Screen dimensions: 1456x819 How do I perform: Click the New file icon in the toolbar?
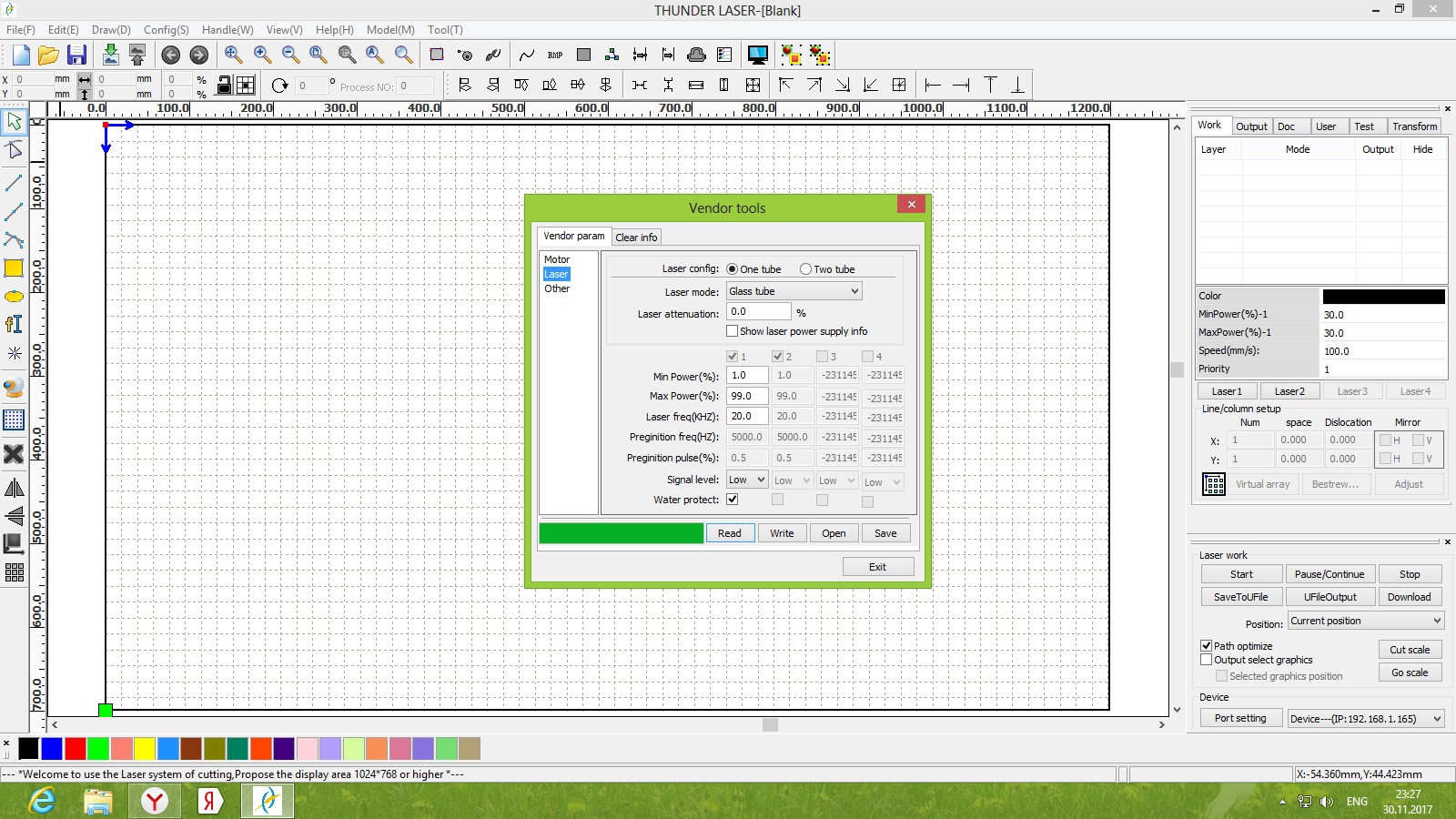[21, 55]
